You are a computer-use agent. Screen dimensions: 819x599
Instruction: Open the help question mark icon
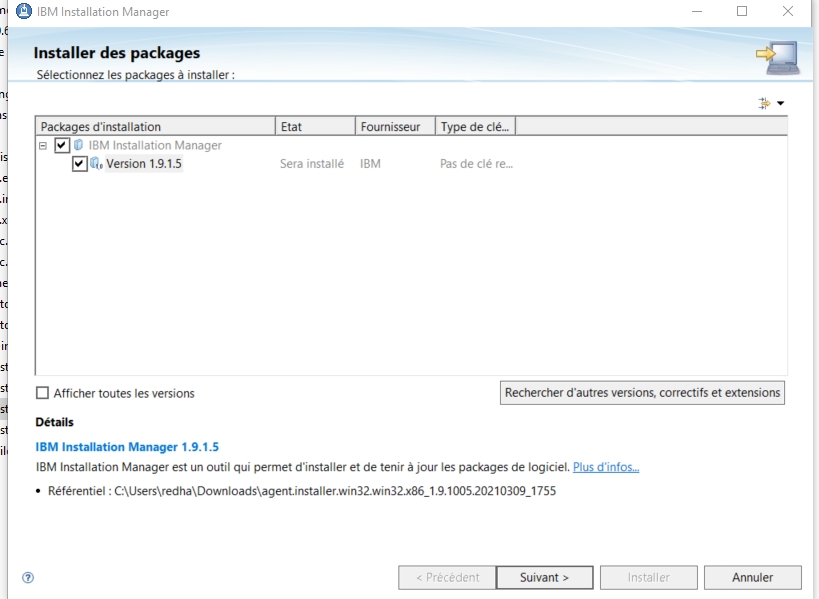[28, 577]
